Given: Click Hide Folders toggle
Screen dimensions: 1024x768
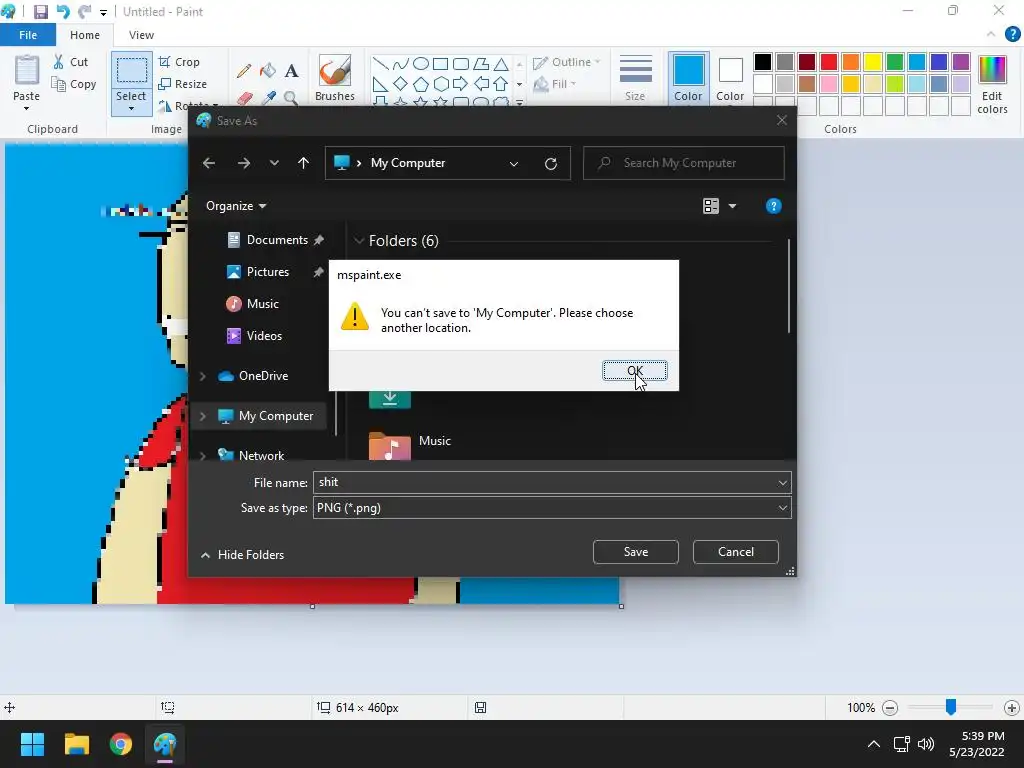Looking at the screenshot, I should (x=242, y=554).
